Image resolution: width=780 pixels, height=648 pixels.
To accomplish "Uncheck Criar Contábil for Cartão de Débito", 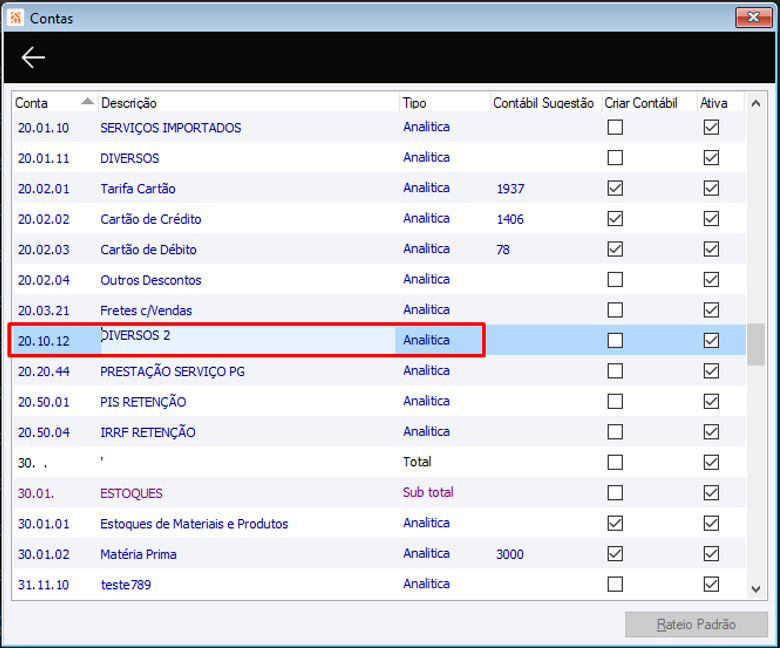I will tap(615, 249).
